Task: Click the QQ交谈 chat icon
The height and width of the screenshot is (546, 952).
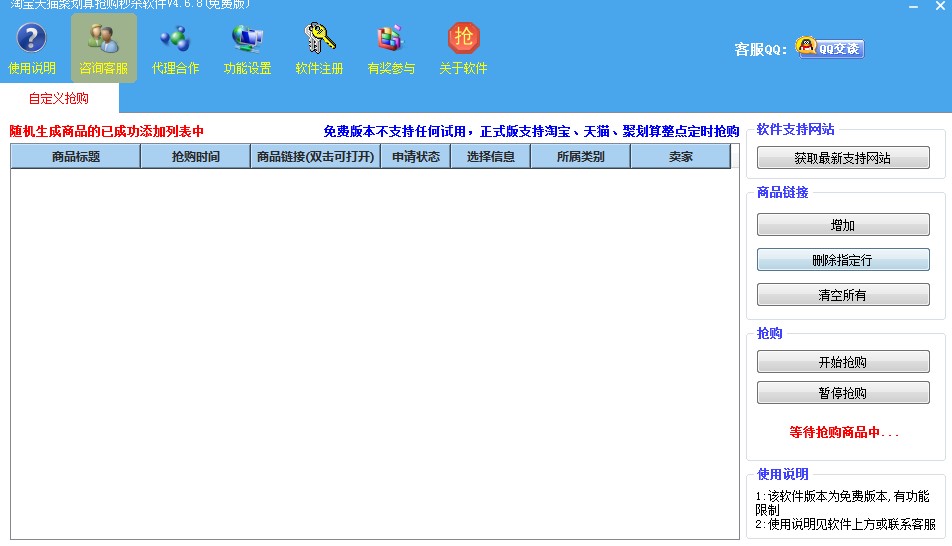Action: 830,48
